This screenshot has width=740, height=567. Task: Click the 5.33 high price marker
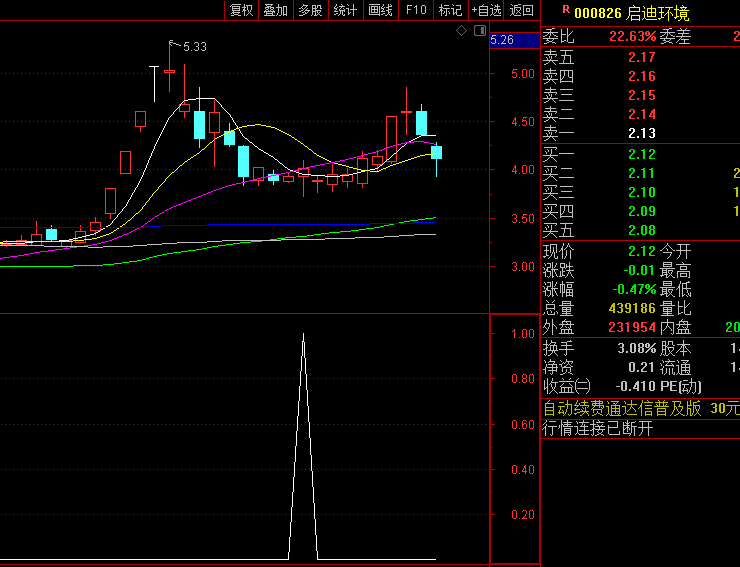(194, 46)
